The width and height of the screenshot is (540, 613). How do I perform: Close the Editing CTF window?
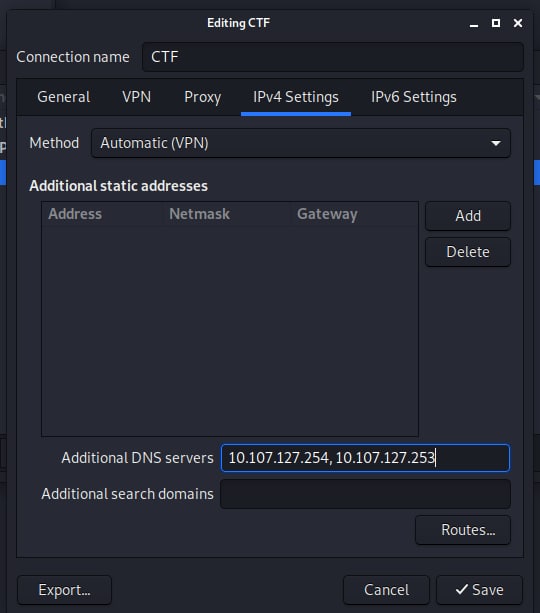518,23
